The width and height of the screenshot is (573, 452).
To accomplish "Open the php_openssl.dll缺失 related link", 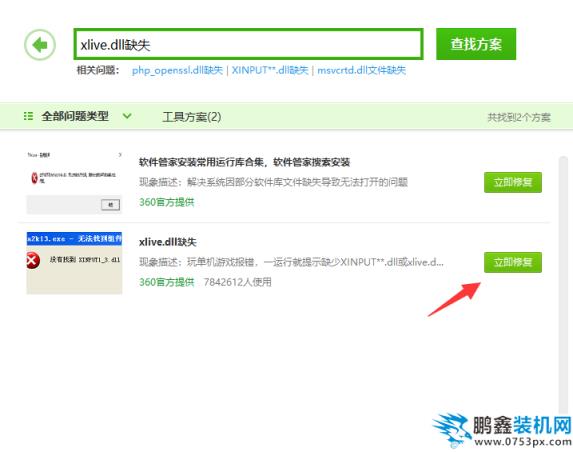I will 177,70.
